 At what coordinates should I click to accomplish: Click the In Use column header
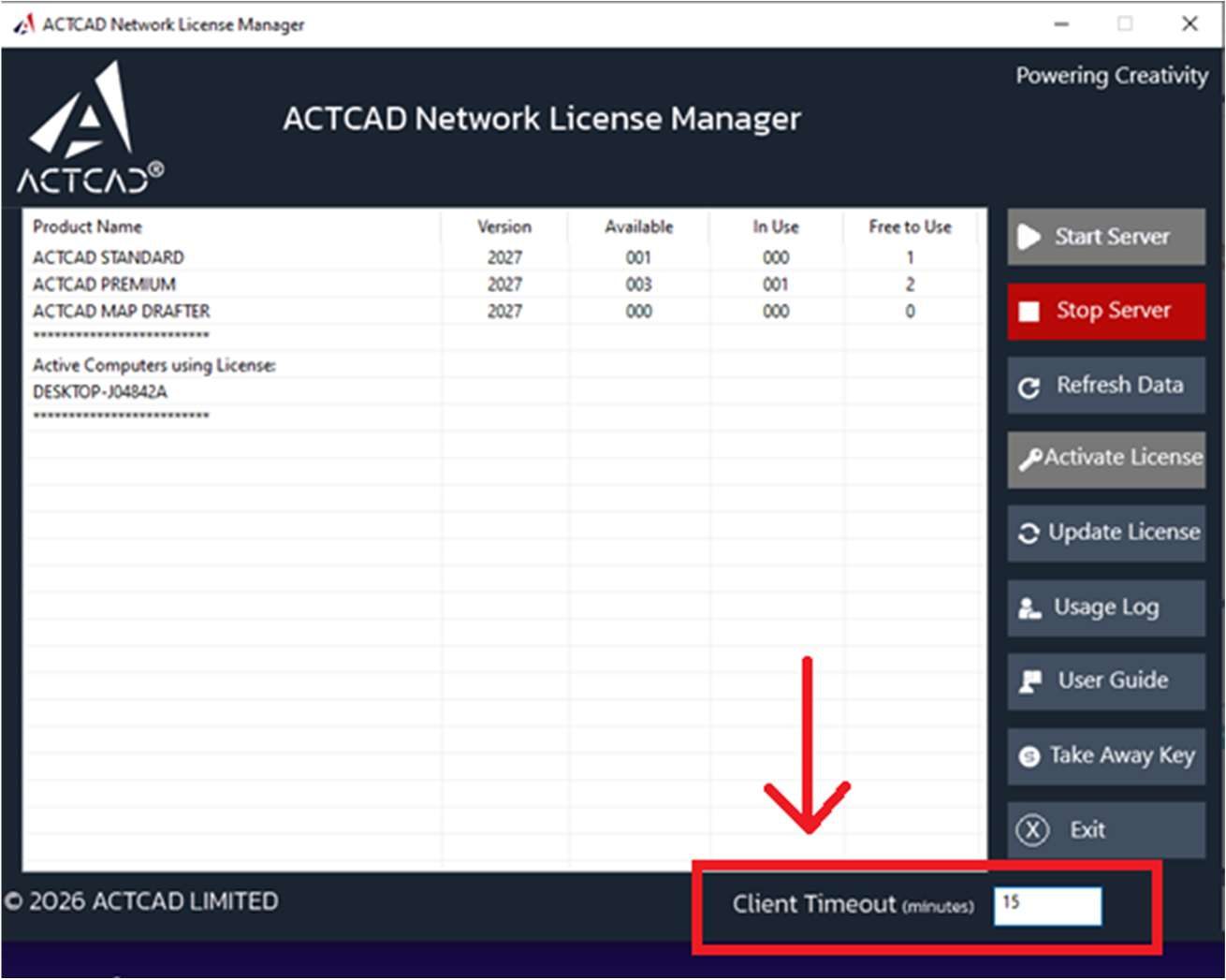tap(776, 227)
